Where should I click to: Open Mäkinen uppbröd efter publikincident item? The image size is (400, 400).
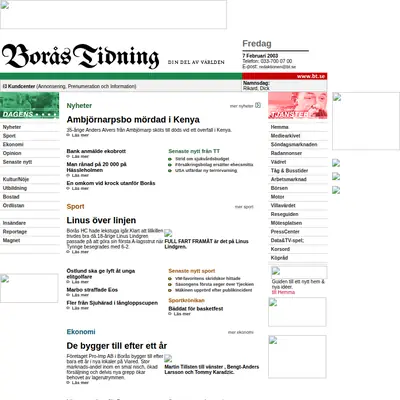click(214, 290)
